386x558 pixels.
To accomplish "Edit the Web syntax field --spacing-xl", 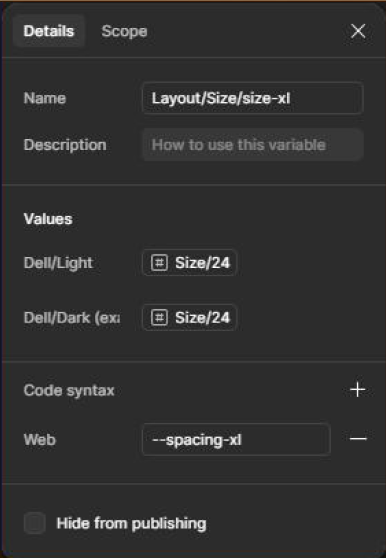I will pos(236,439).
